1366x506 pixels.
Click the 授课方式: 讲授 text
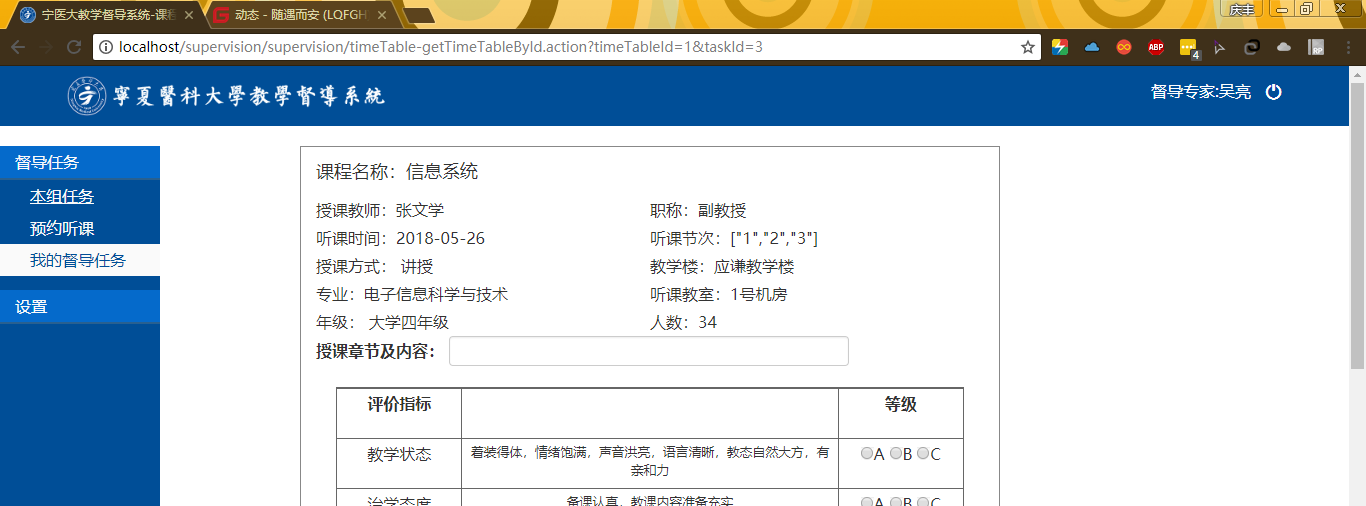pos(375,267)
